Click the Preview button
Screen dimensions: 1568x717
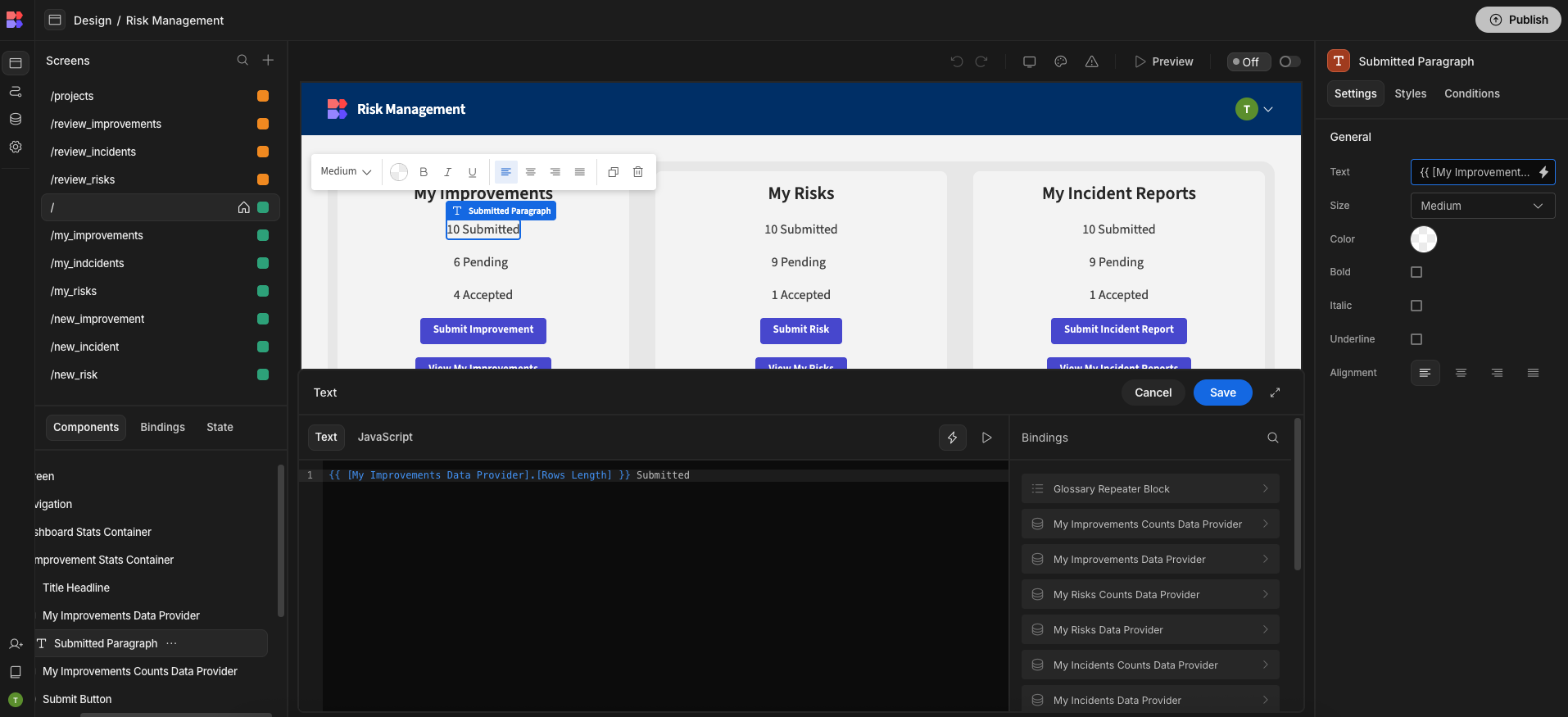point(1163,61)
